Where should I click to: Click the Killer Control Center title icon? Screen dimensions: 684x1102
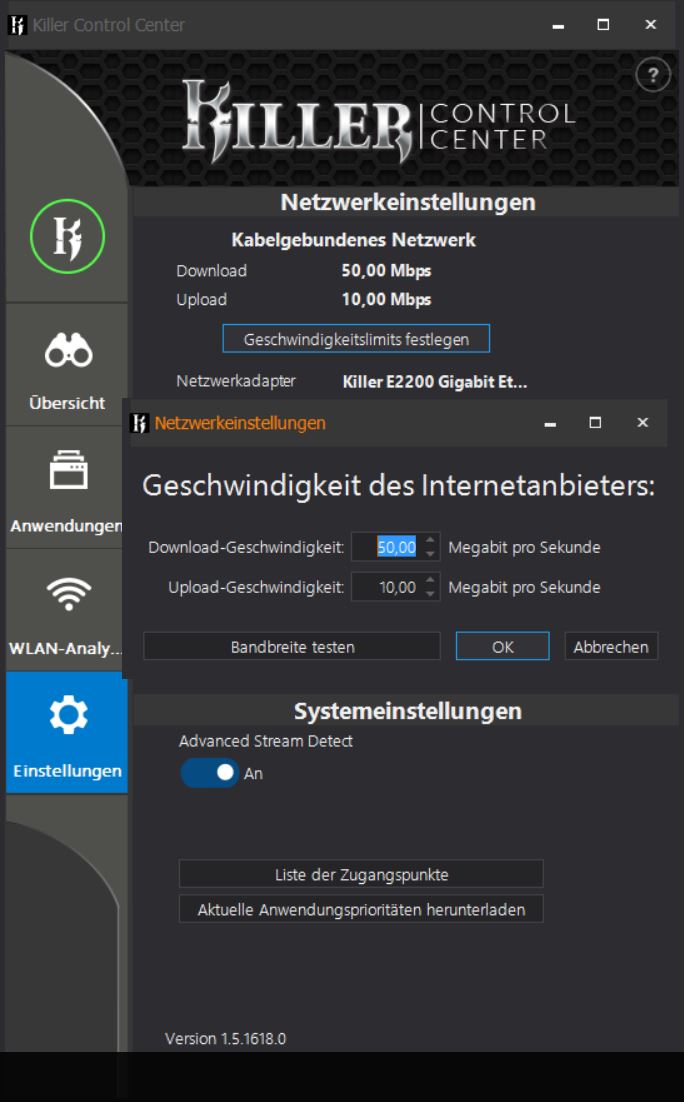pyautogui.click(x=17, y=25)
